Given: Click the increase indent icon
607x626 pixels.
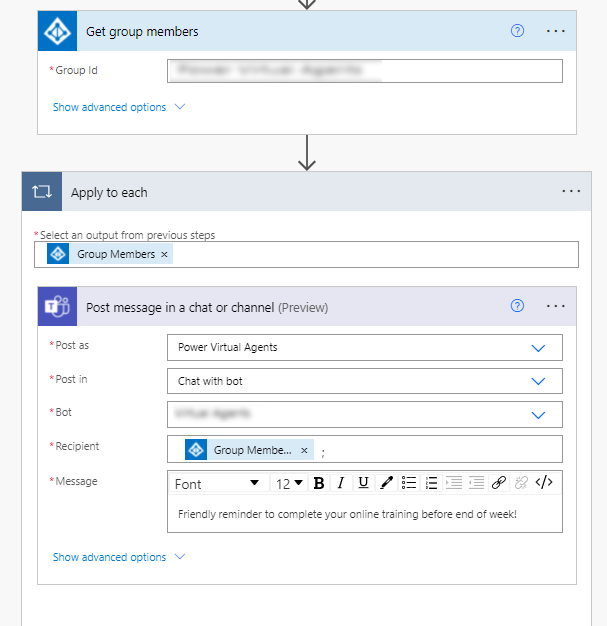Looking at the screenshot, I should pos(476,483).
